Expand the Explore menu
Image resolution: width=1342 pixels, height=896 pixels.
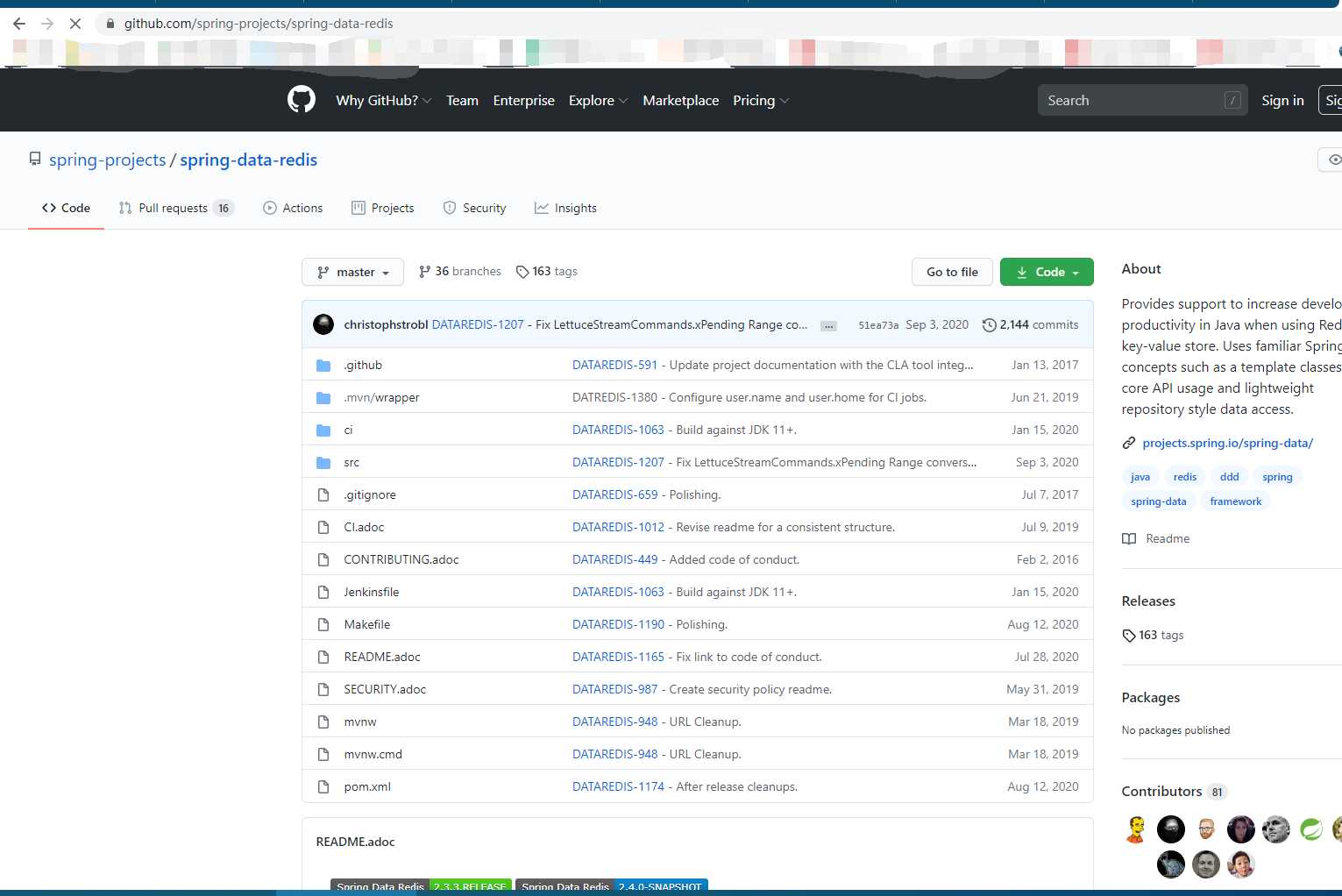[599, 100]
